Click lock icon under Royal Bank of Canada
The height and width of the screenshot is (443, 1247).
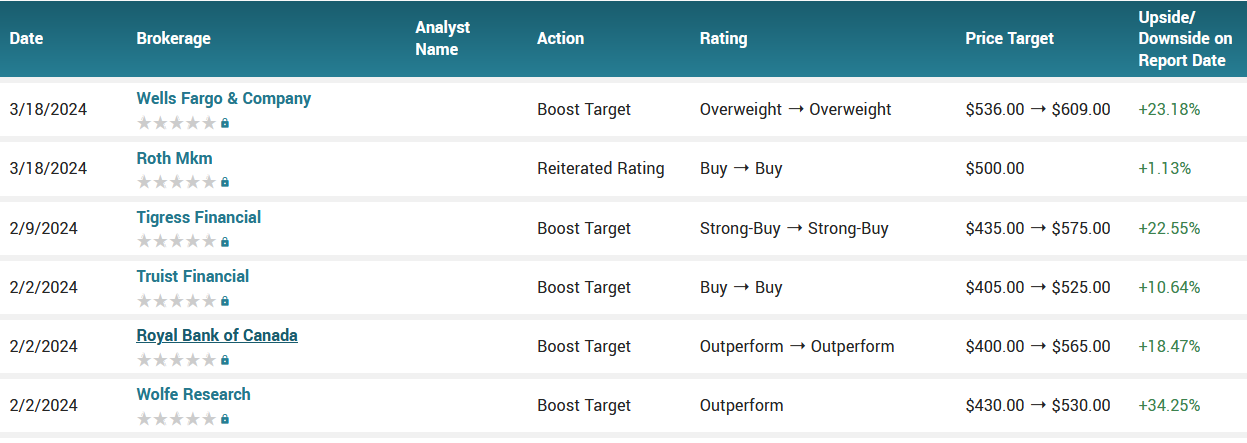[225, 359]
